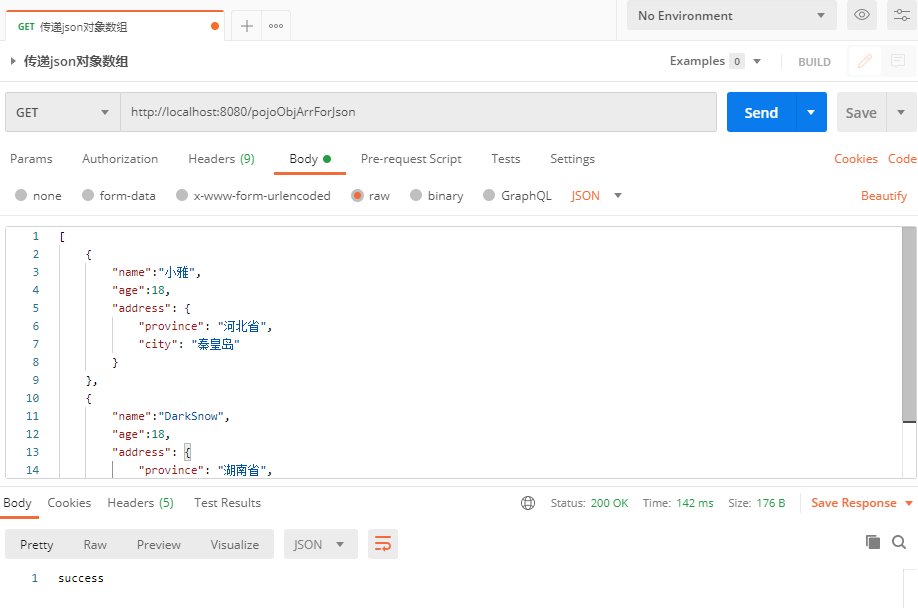Select the GET 传递json对象数组 request tab
Viewport: 918px width, 608px height.
[x=115, y=26]
